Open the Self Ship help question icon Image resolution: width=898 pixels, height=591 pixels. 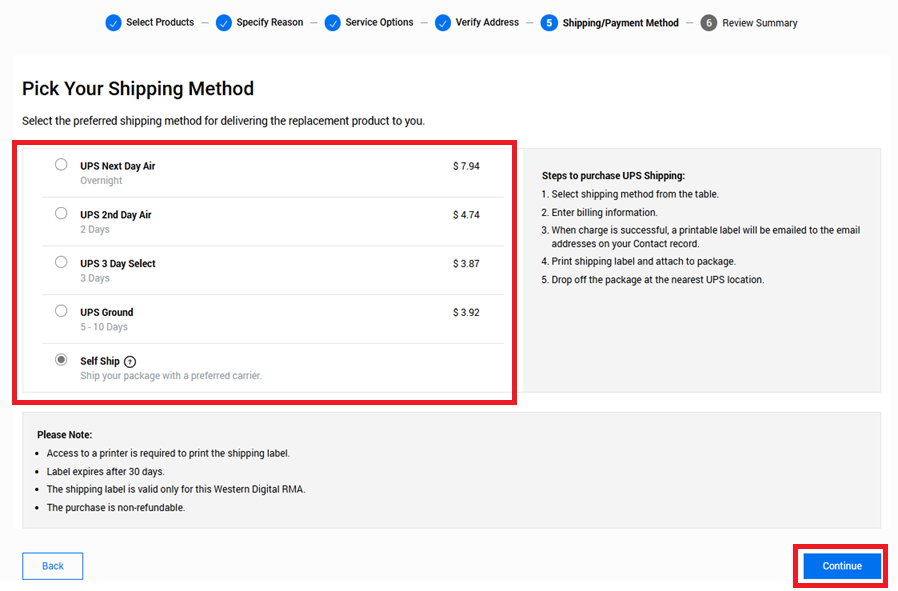point(130,362)
